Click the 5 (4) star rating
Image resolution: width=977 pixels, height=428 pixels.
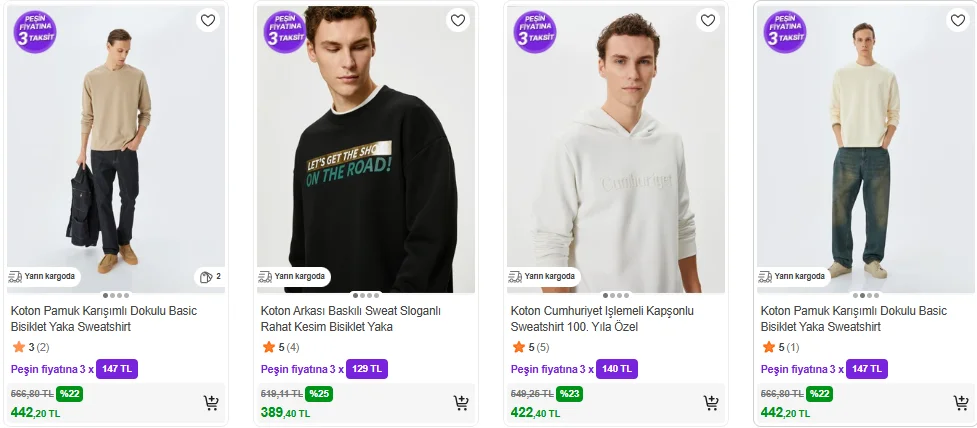coord(280,347)
